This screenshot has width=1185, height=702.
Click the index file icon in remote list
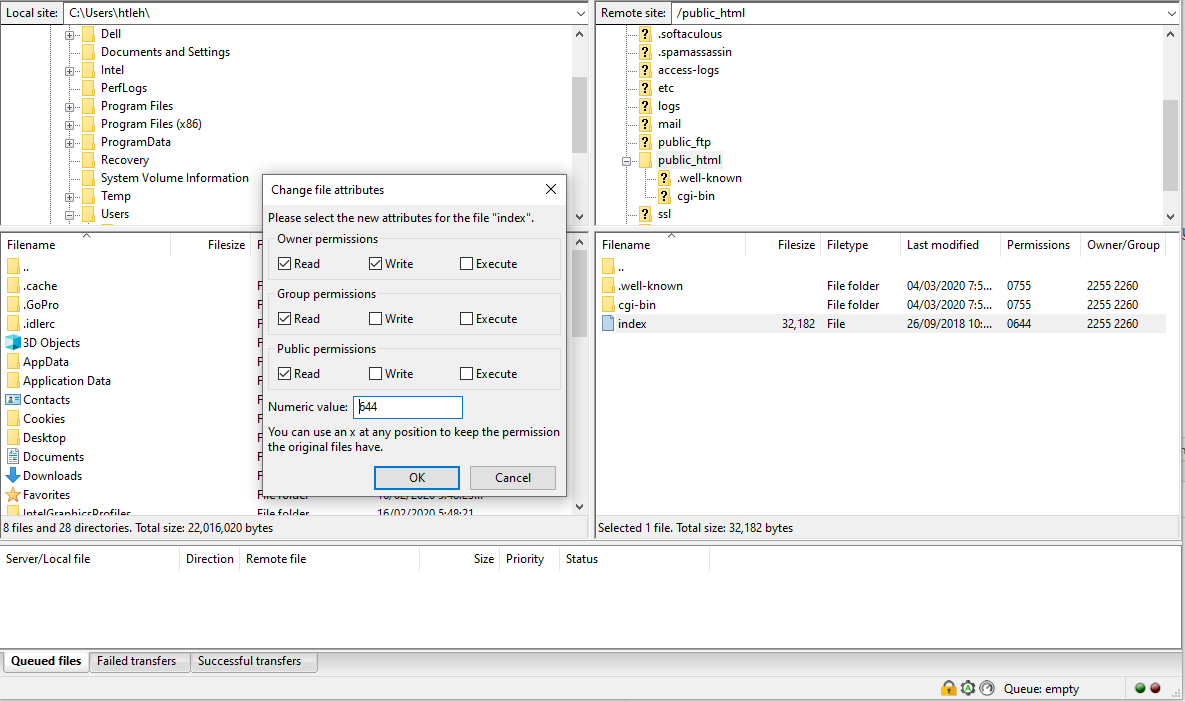(609, 324)
